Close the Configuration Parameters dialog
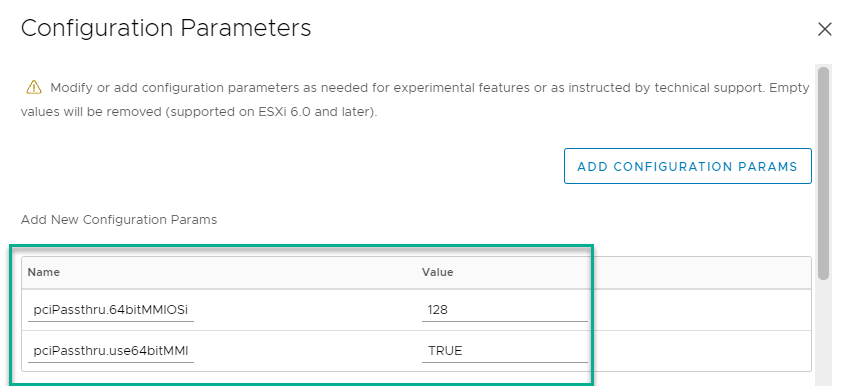 [825, 29]
